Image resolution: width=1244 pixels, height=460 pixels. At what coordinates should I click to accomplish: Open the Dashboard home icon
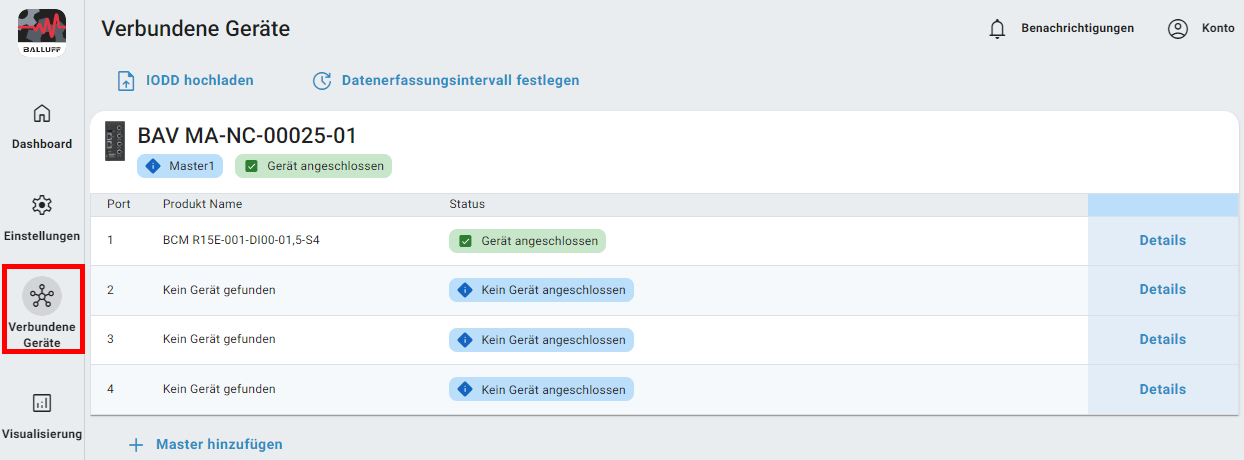42,113
